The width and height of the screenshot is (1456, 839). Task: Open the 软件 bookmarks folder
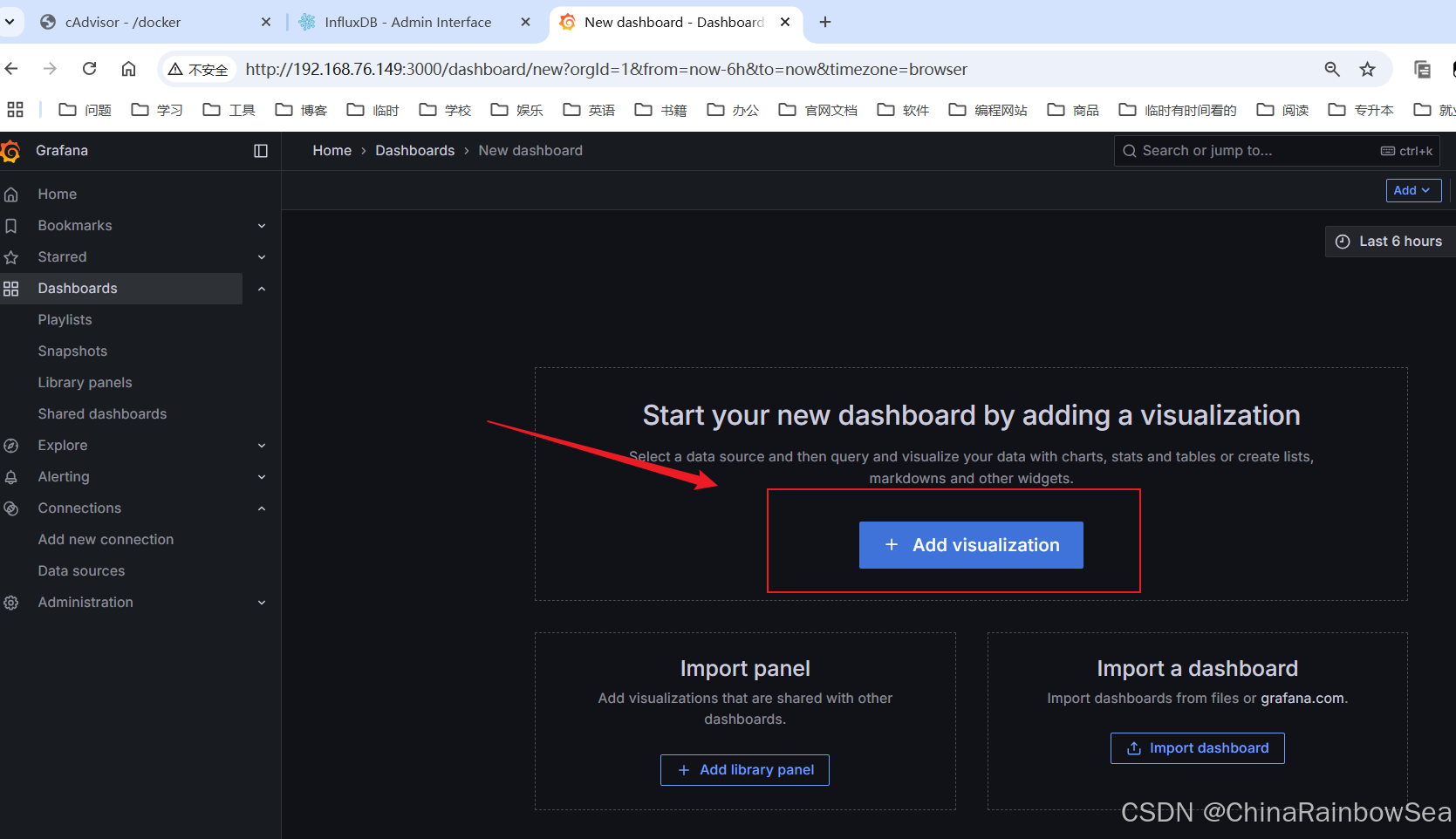pyautogui.click(x=903, y=110)
